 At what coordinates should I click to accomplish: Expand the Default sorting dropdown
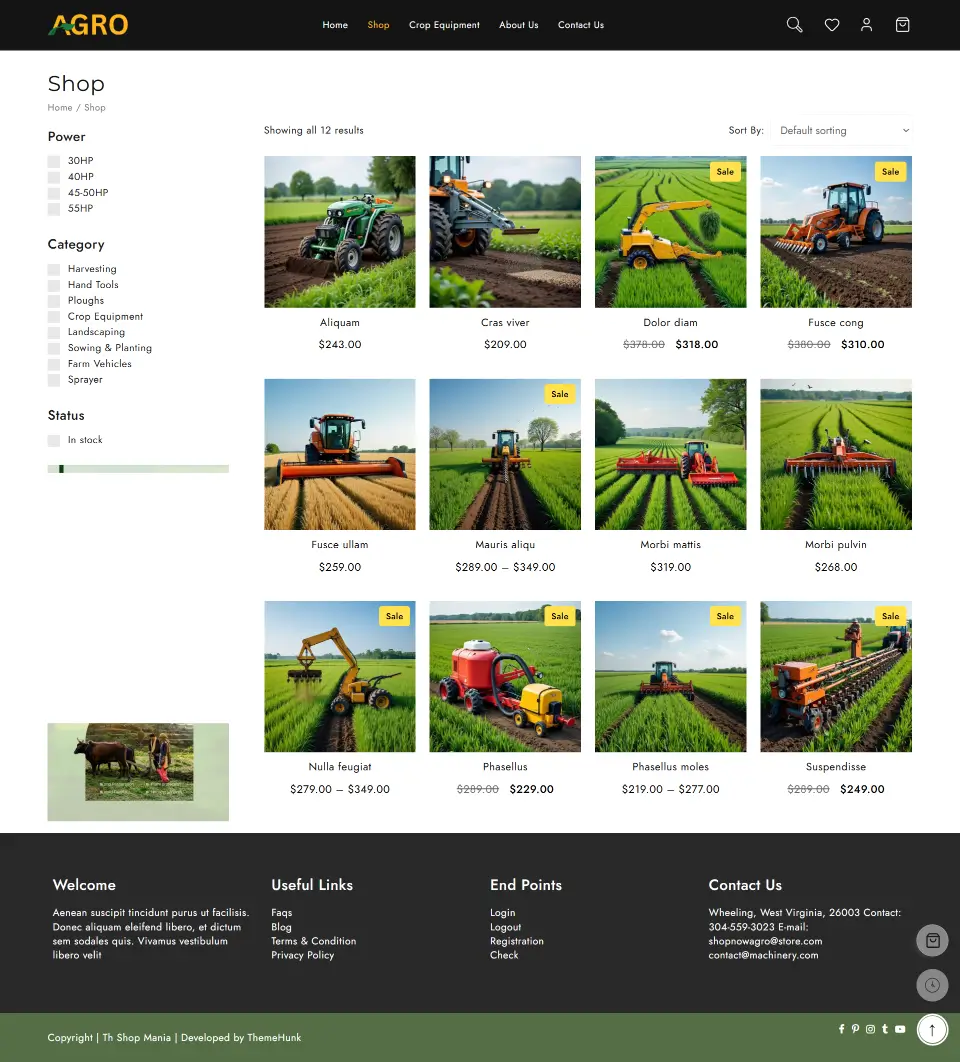click(x=843, y=131)
